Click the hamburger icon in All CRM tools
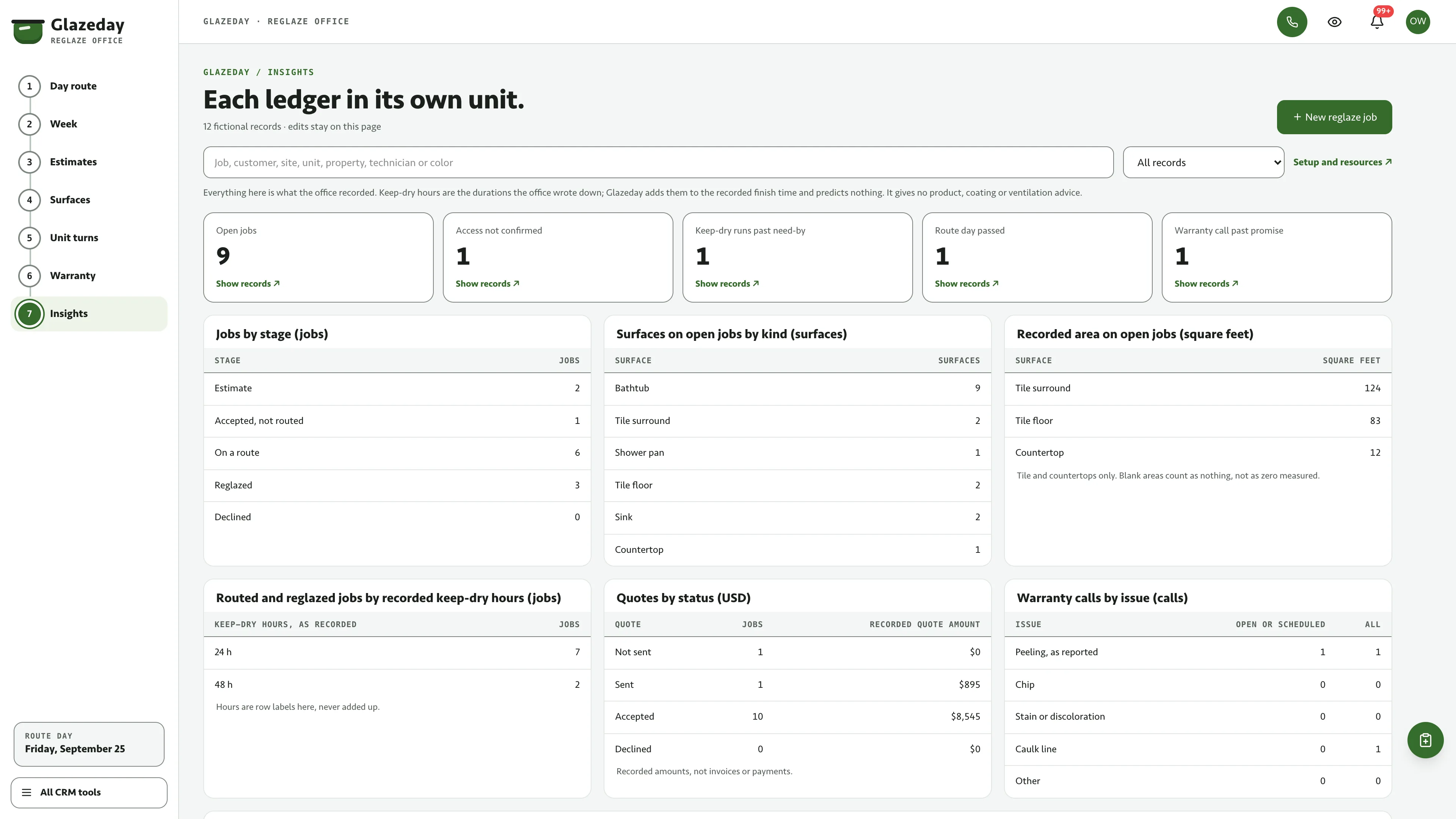The width and height of the screenshot is (1456, 819). coord(27,792)
